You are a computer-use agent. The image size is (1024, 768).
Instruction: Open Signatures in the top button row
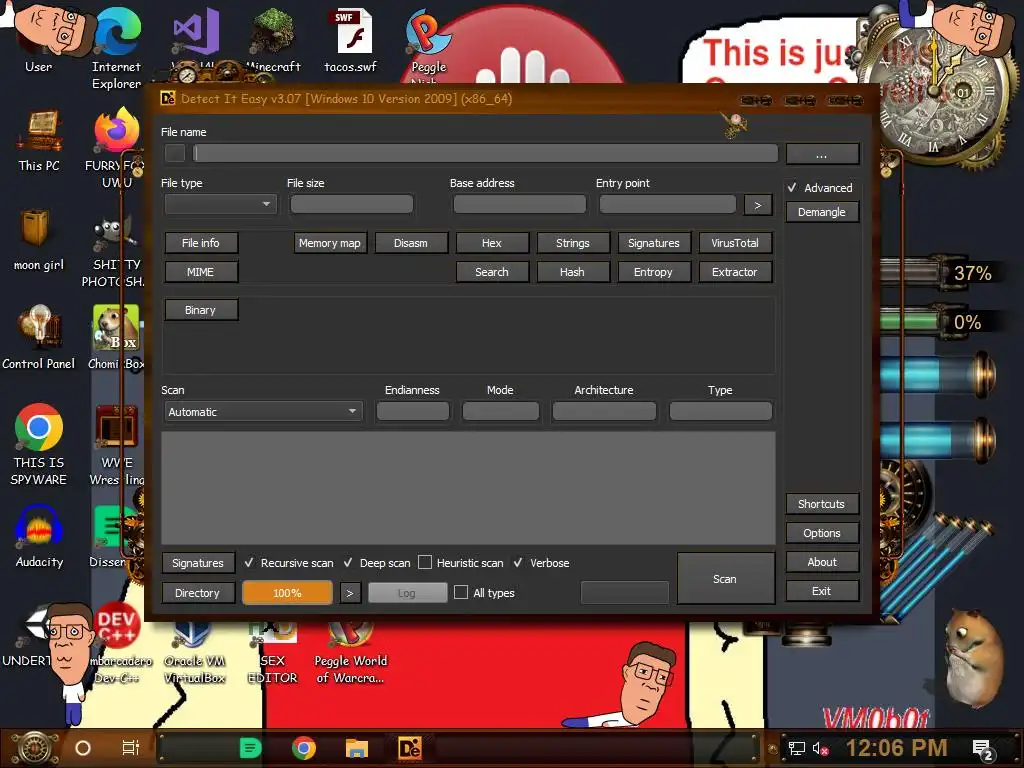pos(654,243)
